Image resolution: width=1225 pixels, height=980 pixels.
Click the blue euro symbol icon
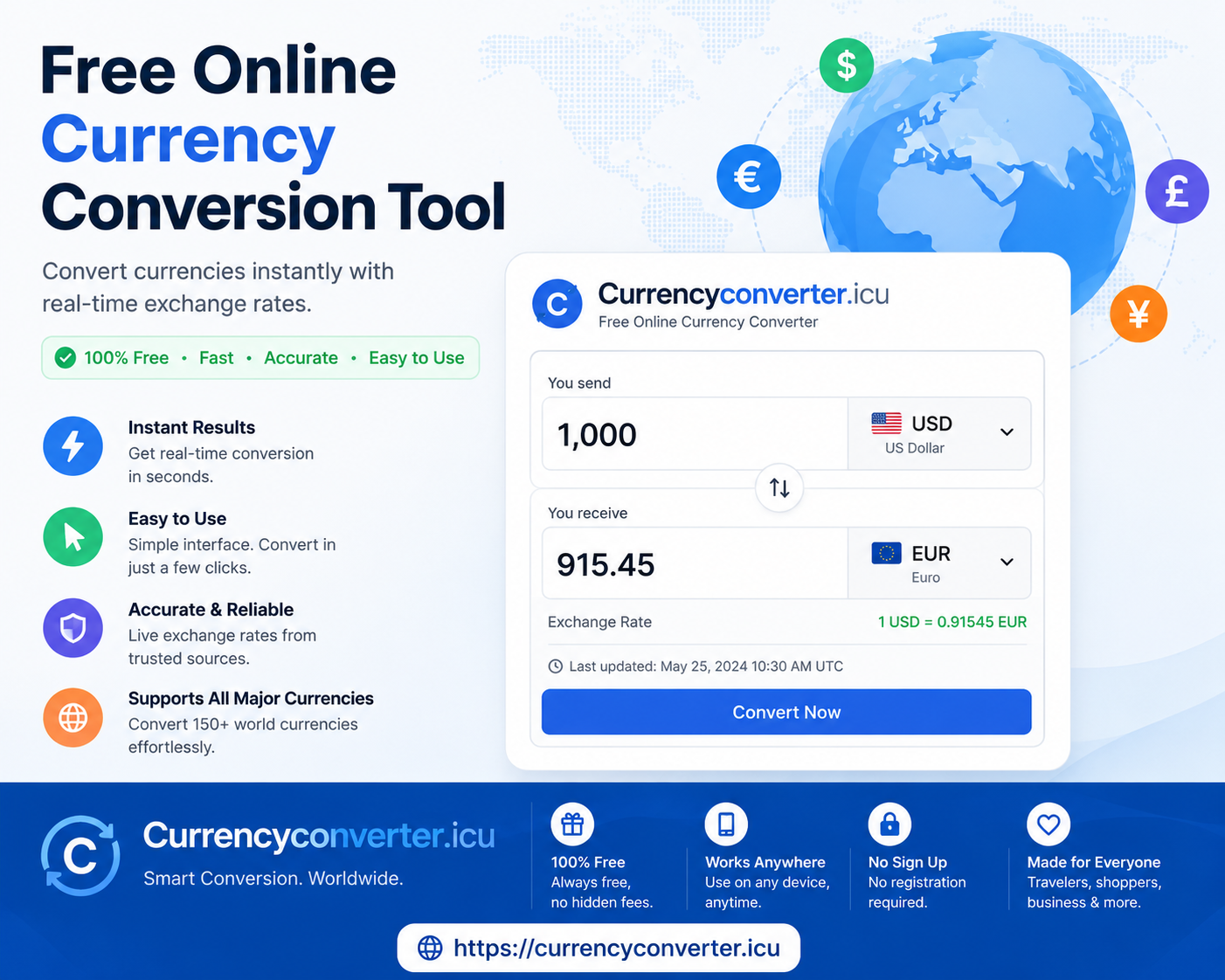coord(749,176)
